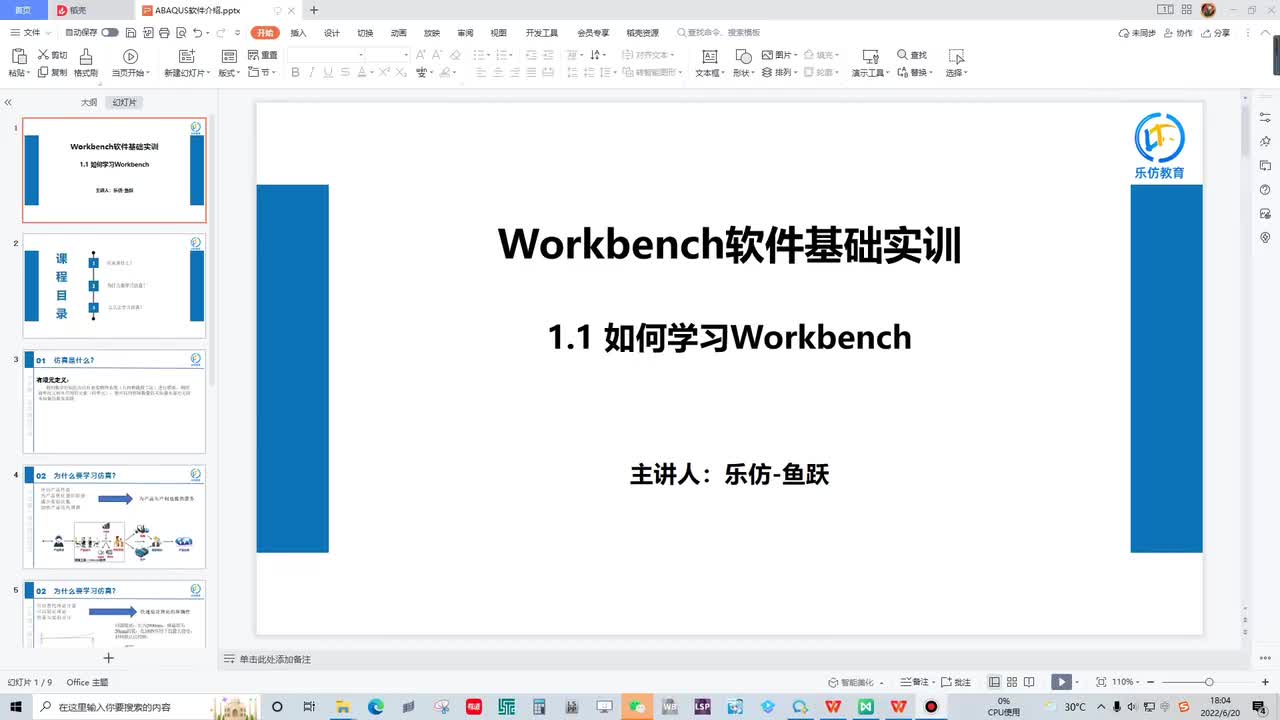This screenshot has height=720, width=1280.
Task: Click the Arrange layers icon
Action: point(767,72)
